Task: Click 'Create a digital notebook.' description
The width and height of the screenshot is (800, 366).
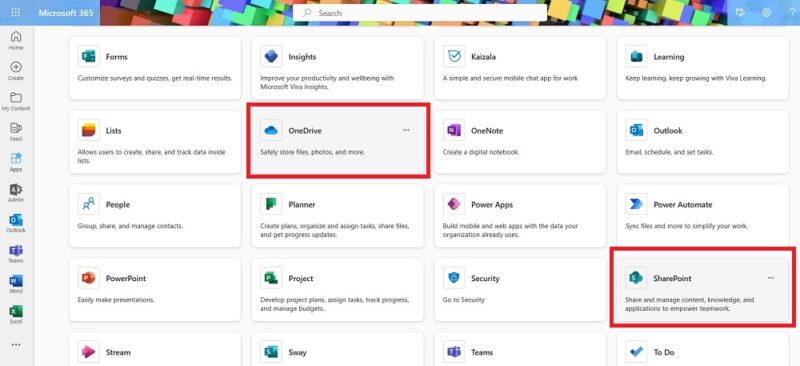Action: (x=481, y=152)
